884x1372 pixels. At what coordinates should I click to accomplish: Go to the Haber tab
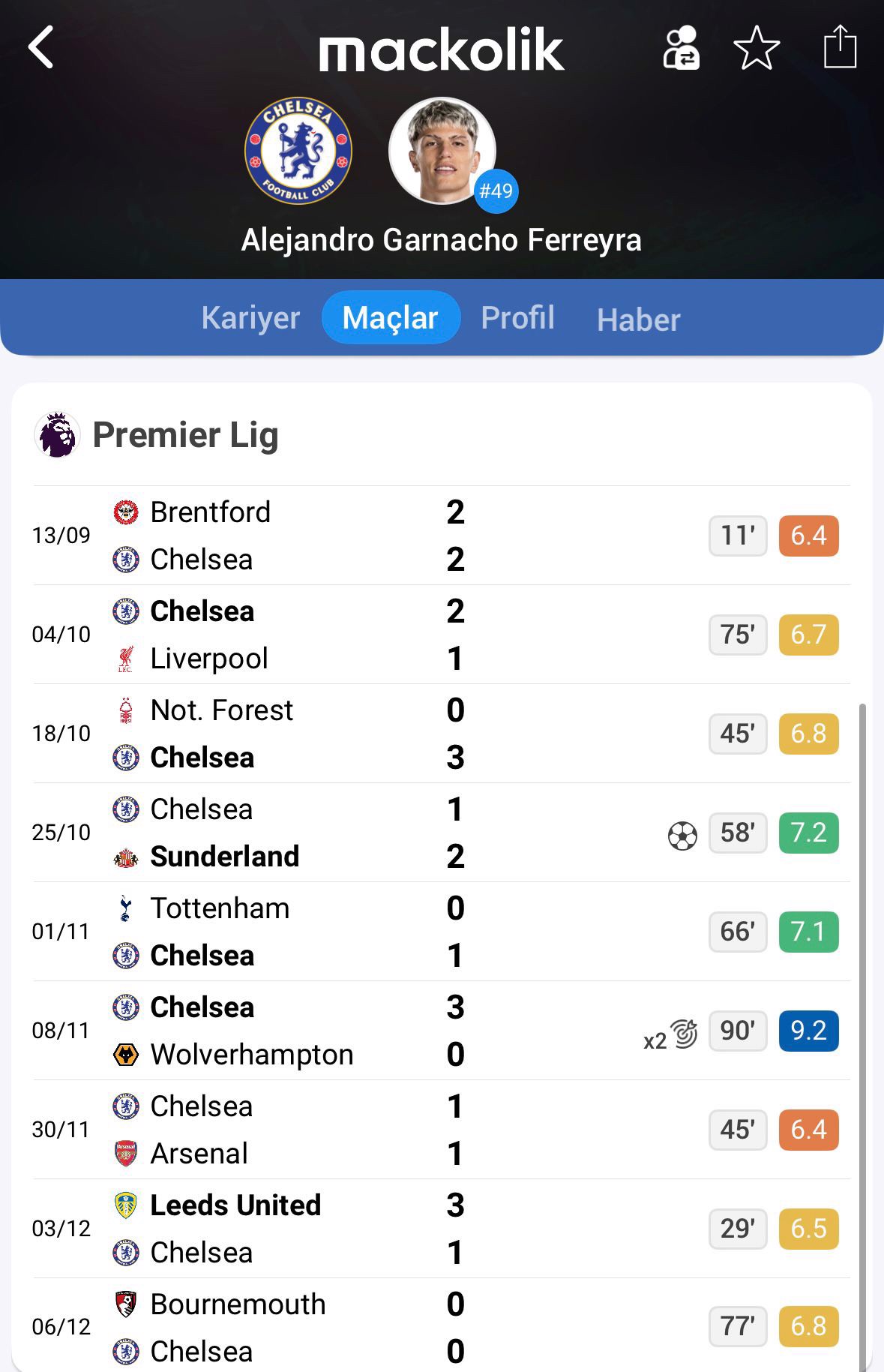point(638,320)
